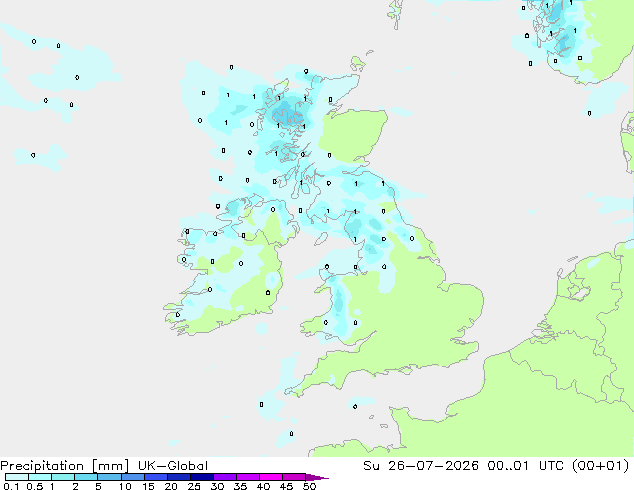Choose the 15–20 mm legend swatch
This screenshot has height=490, width=634.
coord(155,477)
